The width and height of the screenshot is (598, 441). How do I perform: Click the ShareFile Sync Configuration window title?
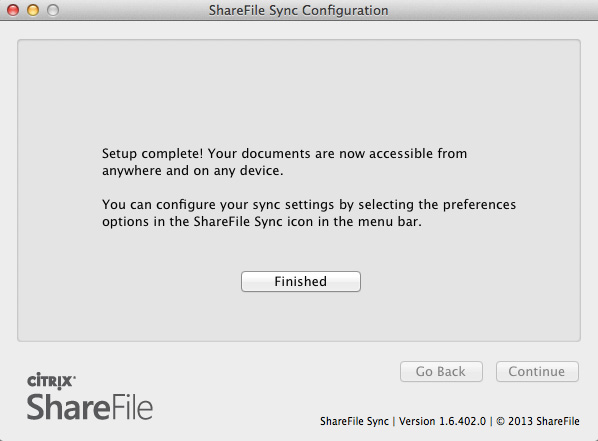[x=298, y=10]
